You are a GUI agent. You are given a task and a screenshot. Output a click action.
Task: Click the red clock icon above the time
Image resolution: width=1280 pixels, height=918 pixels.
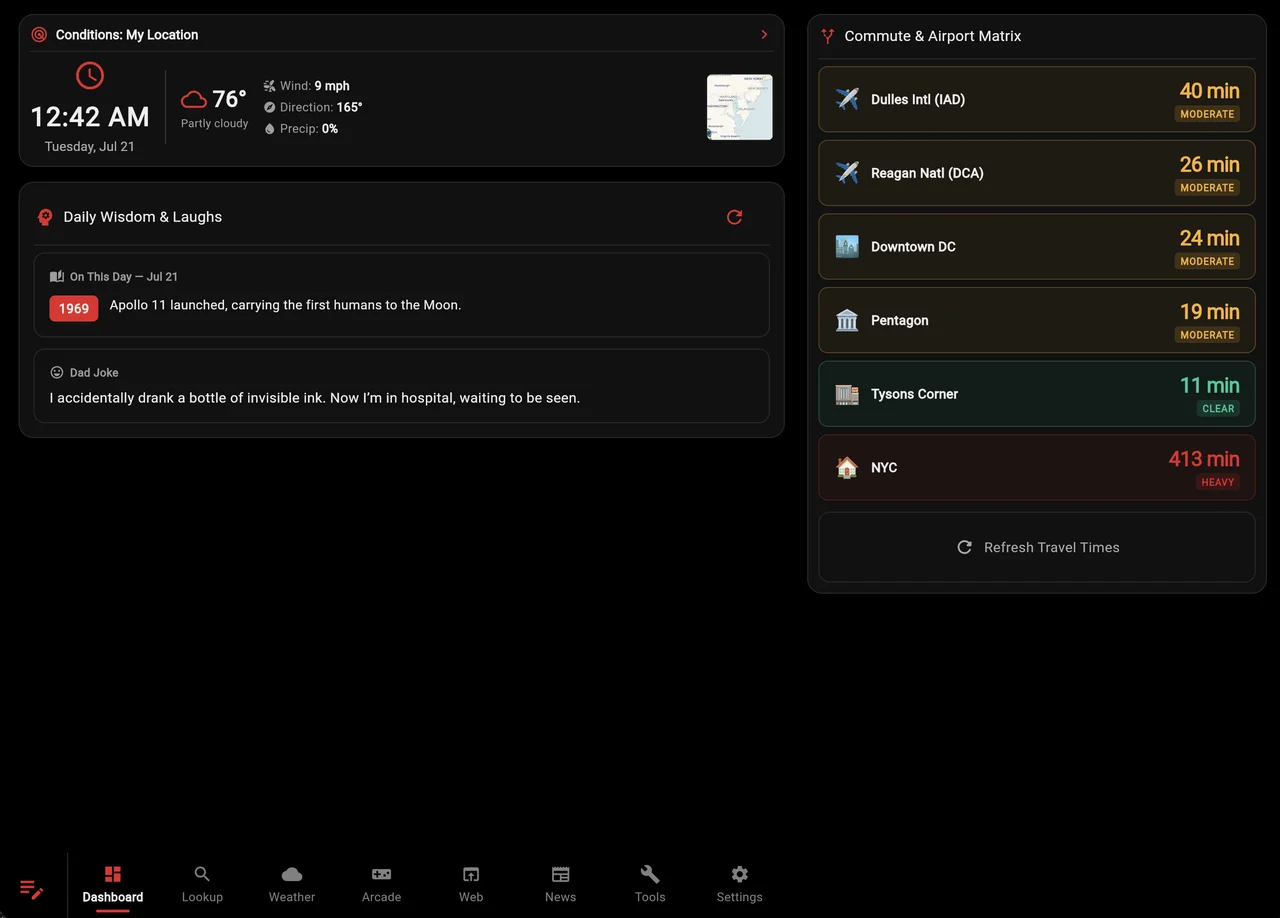pyautogui.click(x=90, y=75)
